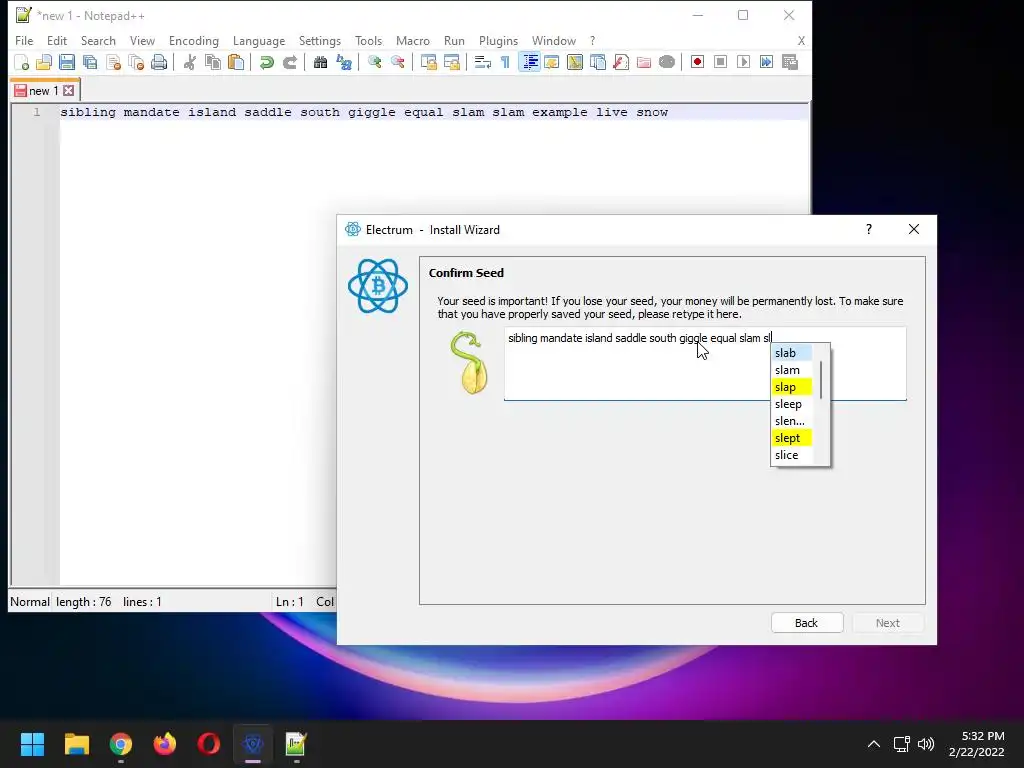
Task: Expand the hidden system tray icons chevron
Action: coord(874,744)
